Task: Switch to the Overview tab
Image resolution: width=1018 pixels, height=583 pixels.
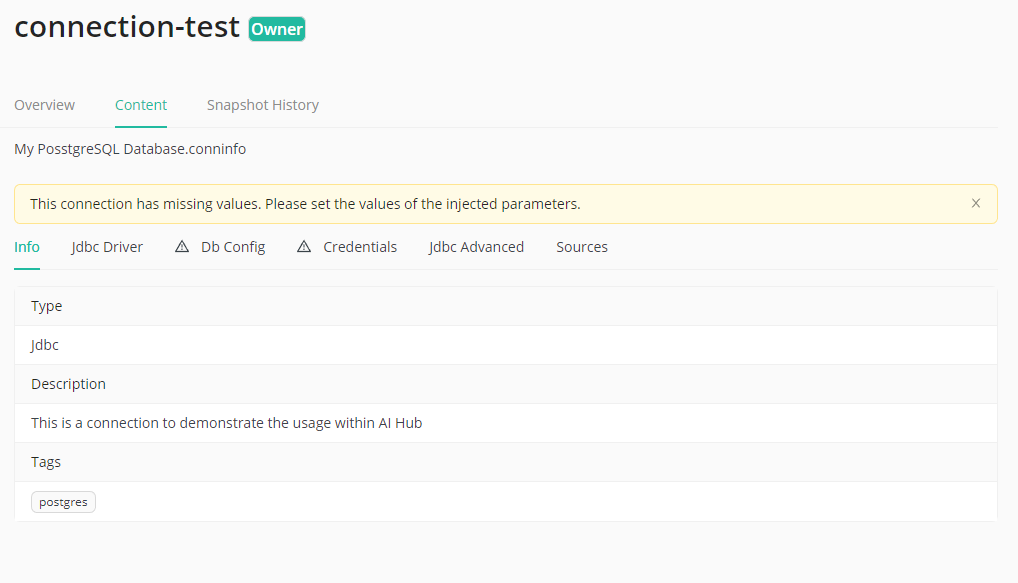Action: [x=44, y=105]
